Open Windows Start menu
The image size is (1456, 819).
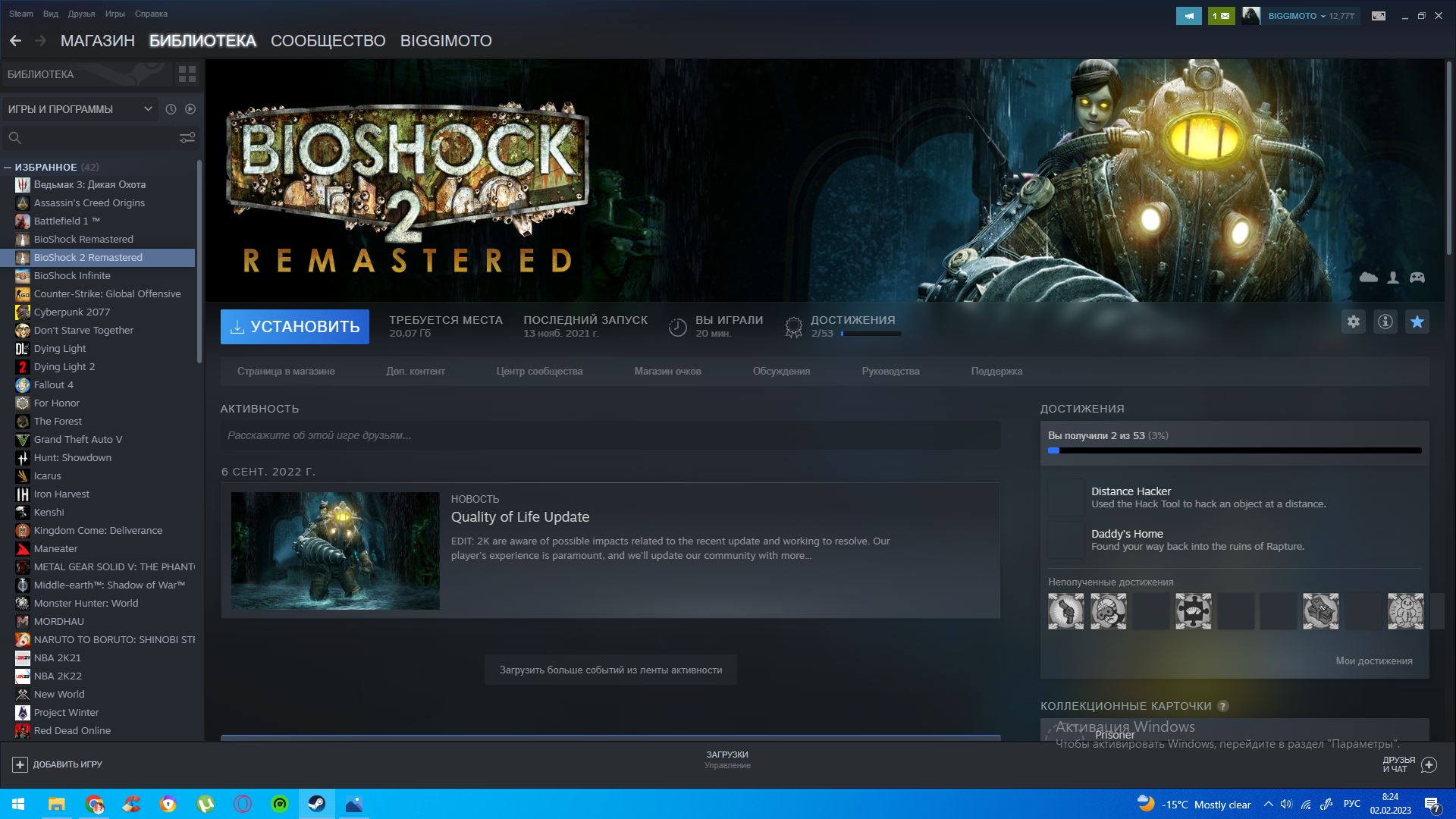[x=18, y=804]
